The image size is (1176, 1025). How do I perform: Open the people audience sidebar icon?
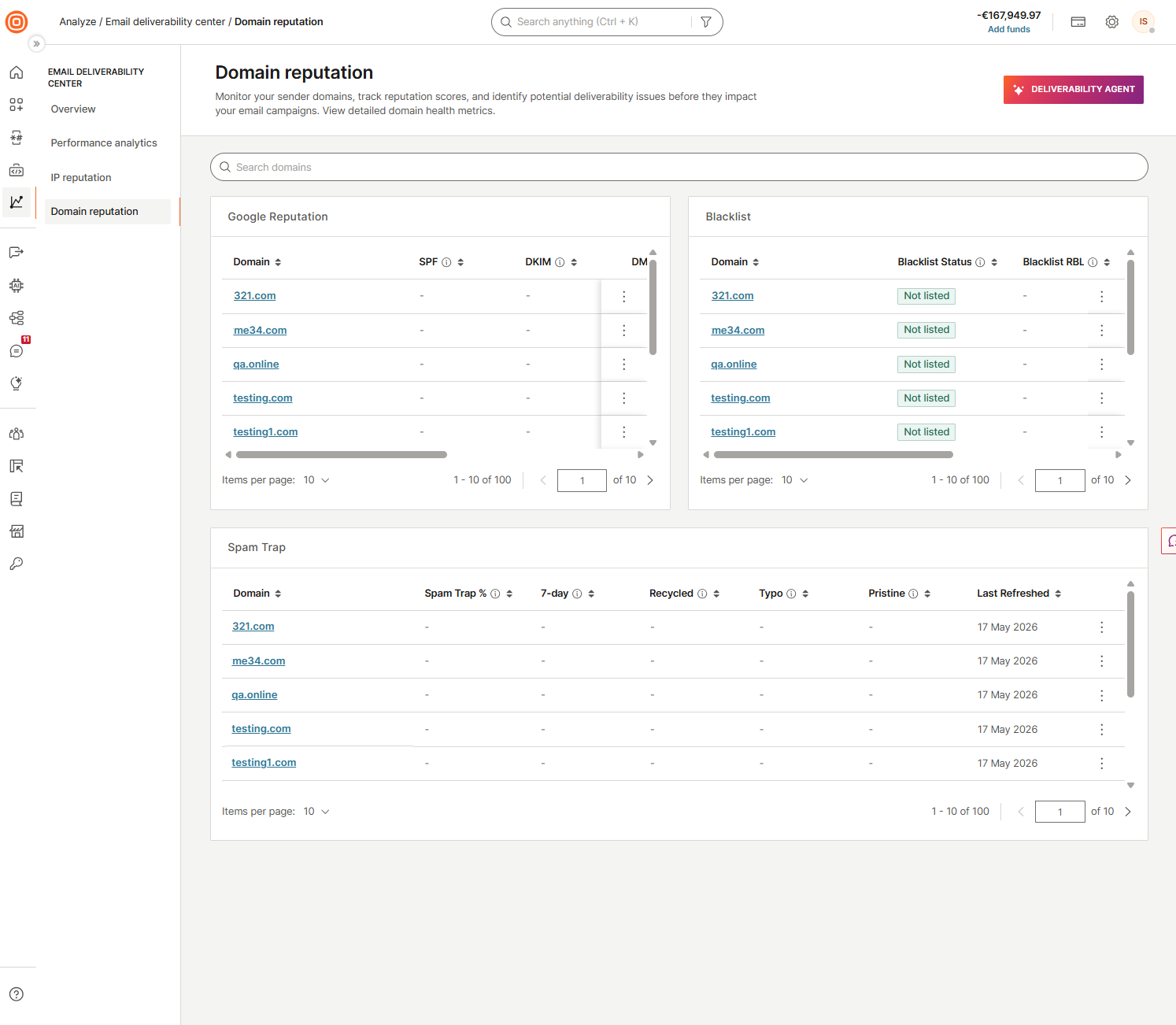[x=17, y=433]
